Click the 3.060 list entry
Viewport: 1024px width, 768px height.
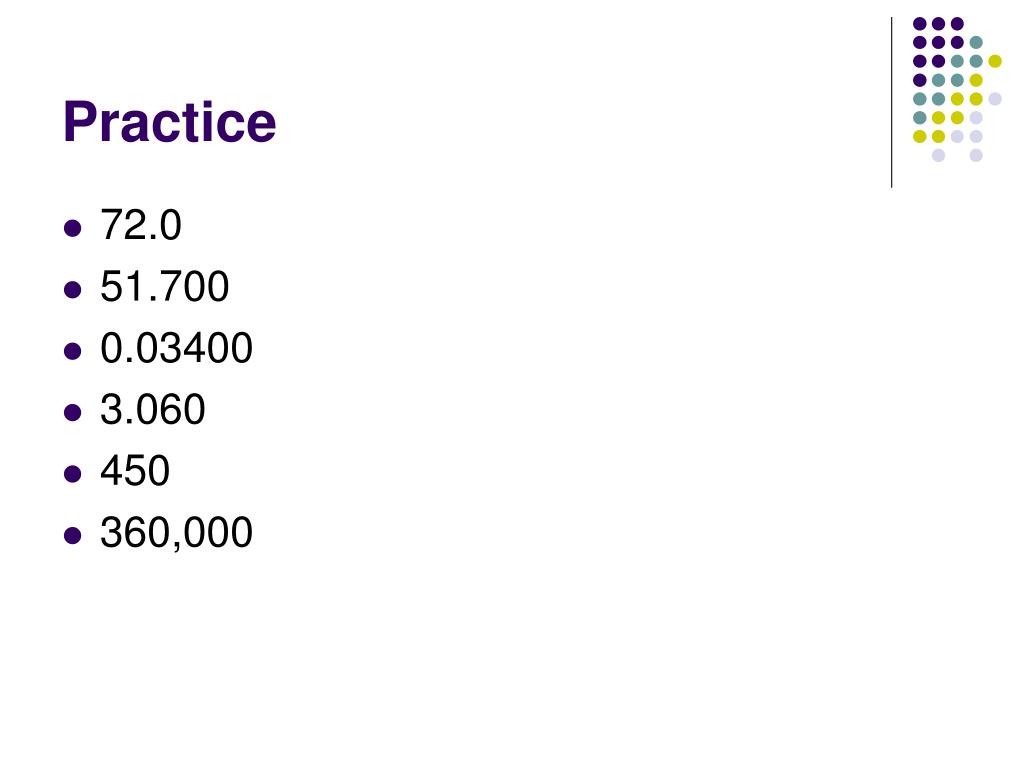(x=153, y=409)
